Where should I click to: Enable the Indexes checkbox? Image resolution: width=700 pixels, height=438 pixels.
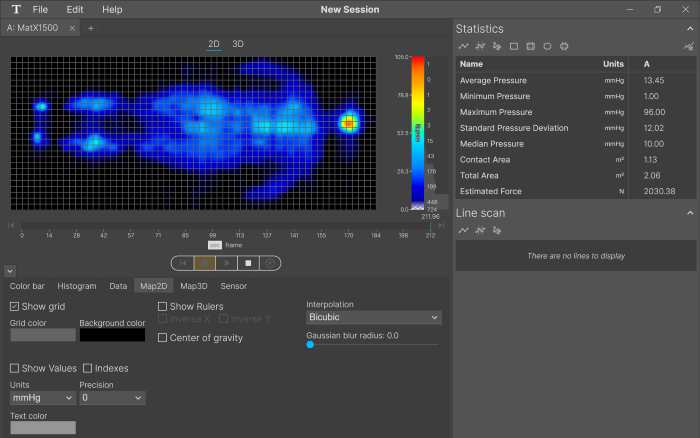88,368
